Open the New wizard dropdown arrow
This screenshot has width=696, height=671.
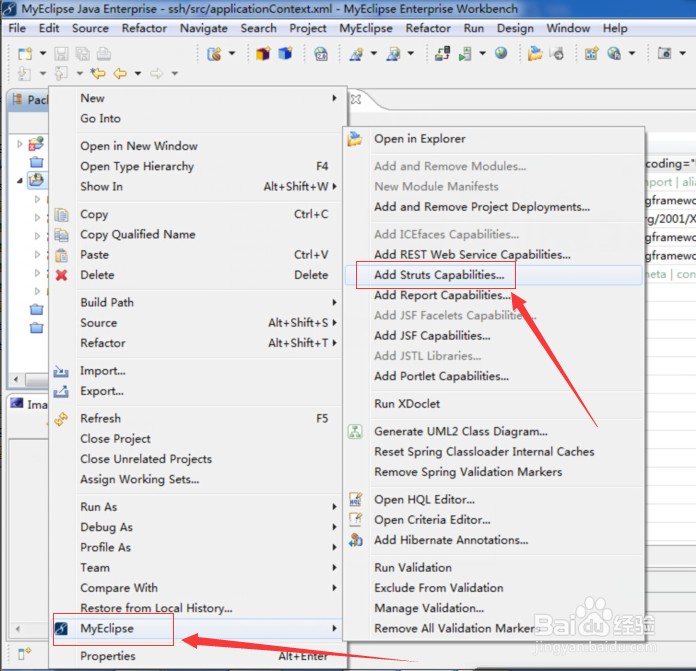[x=43, y=54]
